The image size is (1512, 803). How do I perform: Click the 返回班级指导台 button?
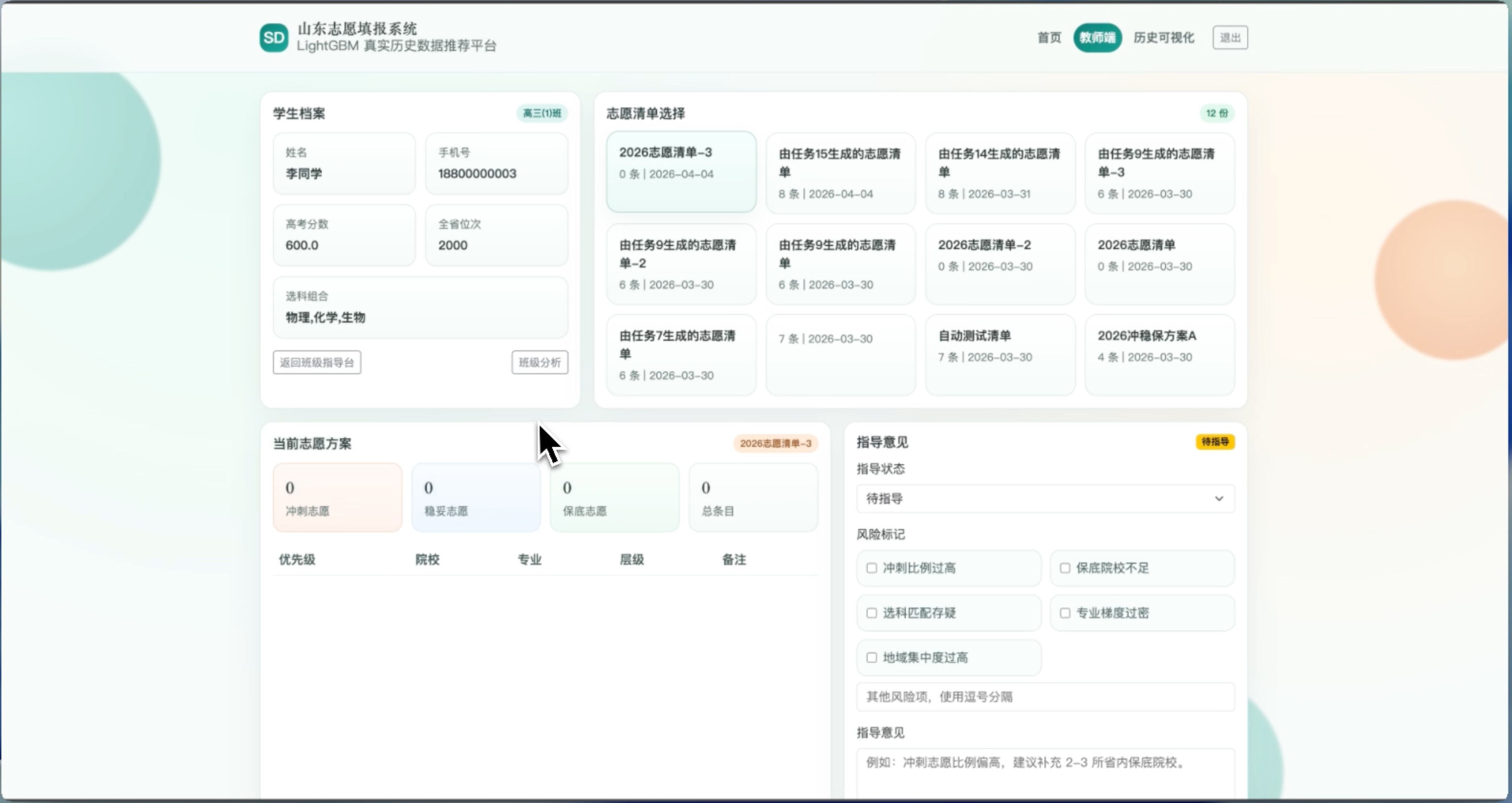tap(317, 362)
